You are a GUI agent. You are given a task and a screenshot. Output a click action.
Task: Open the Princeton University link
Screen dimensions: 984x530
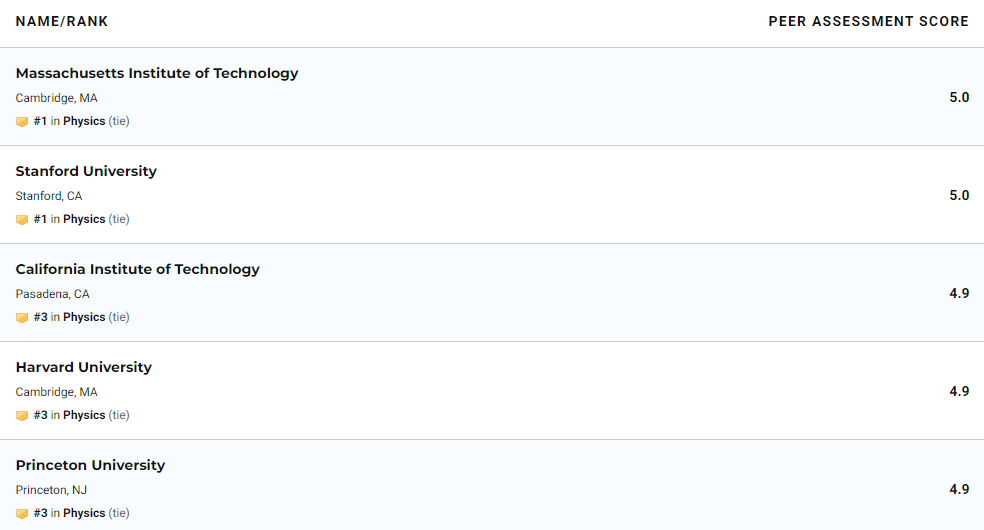(90, 465)
